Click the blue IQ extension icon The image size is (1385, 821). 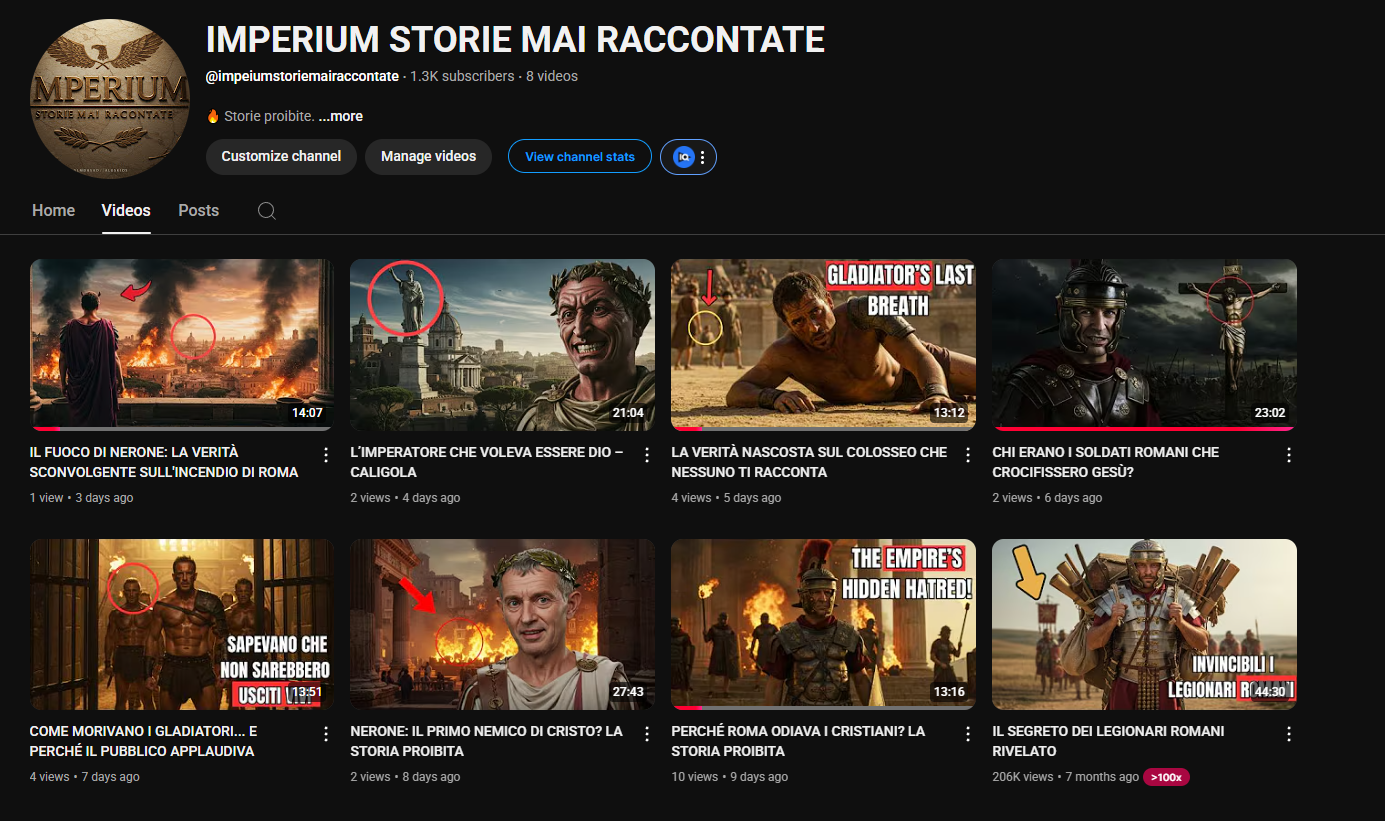[684, 157]
